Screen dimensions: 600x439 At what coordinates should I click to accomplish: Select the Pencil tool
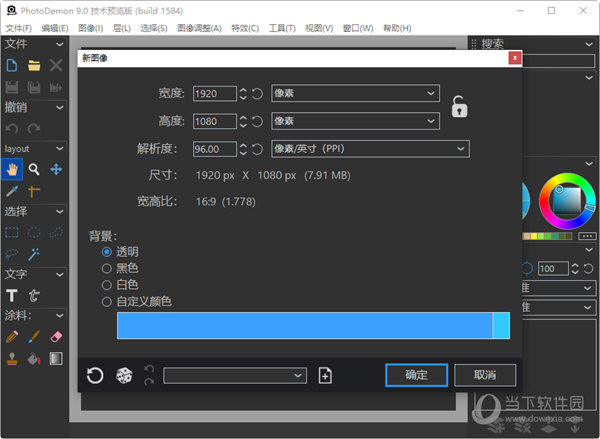pos(12,337)
